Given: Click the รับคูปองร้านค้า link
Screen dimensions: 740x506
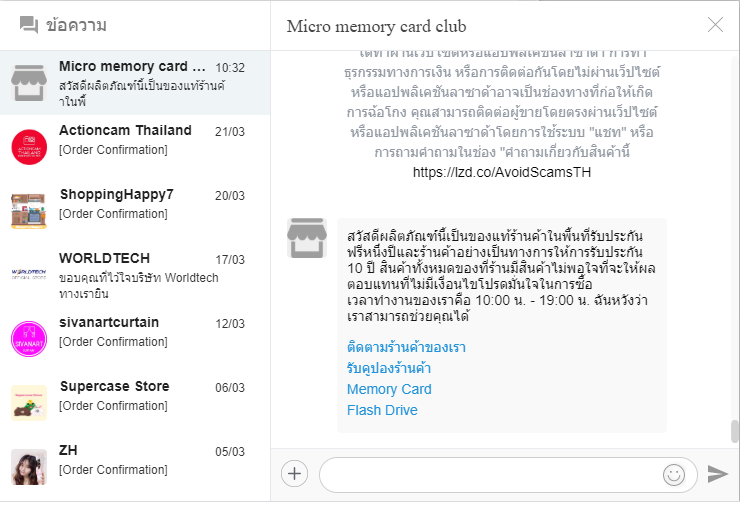Looking at the screenshot, I should [388, 368].
